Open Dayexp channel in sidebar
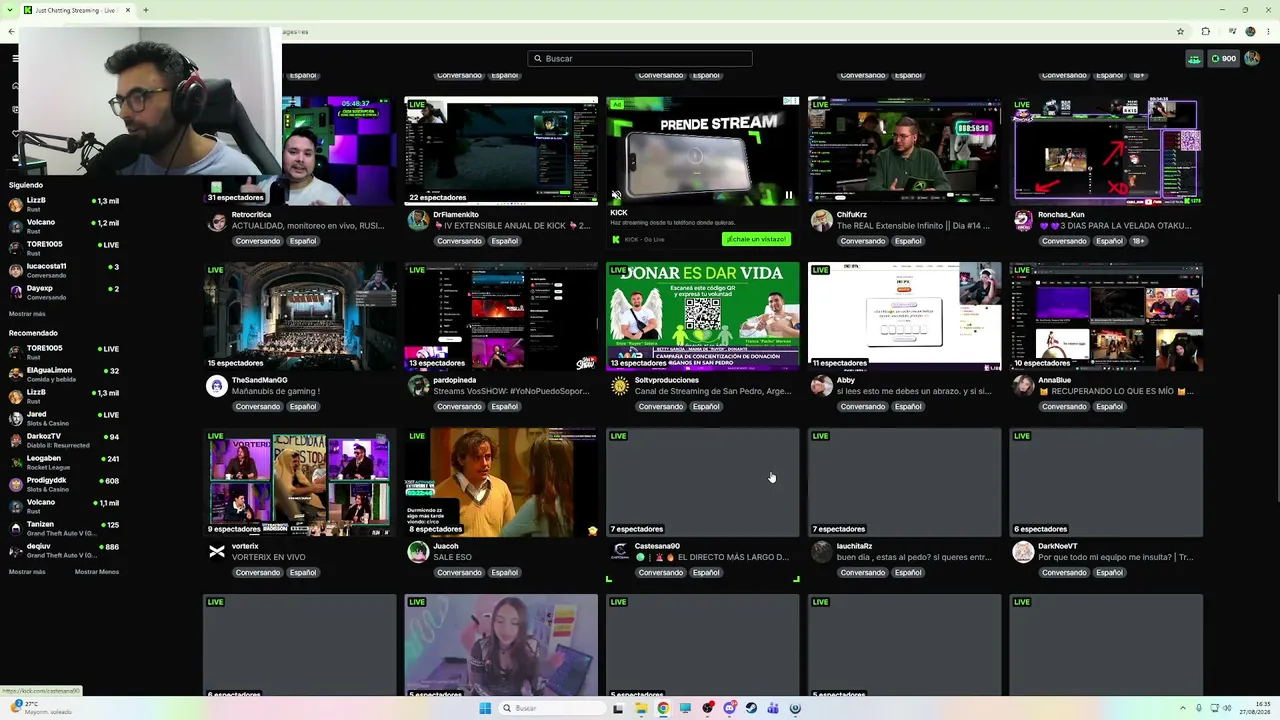The width and height of the screenshot is (1280, 720). (64, 292)
